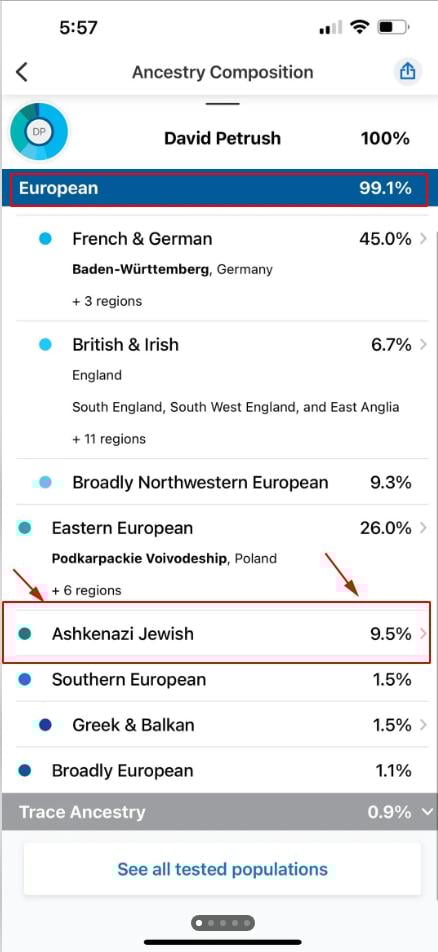Open the + 11 regions link

click(x=109, y=438)
